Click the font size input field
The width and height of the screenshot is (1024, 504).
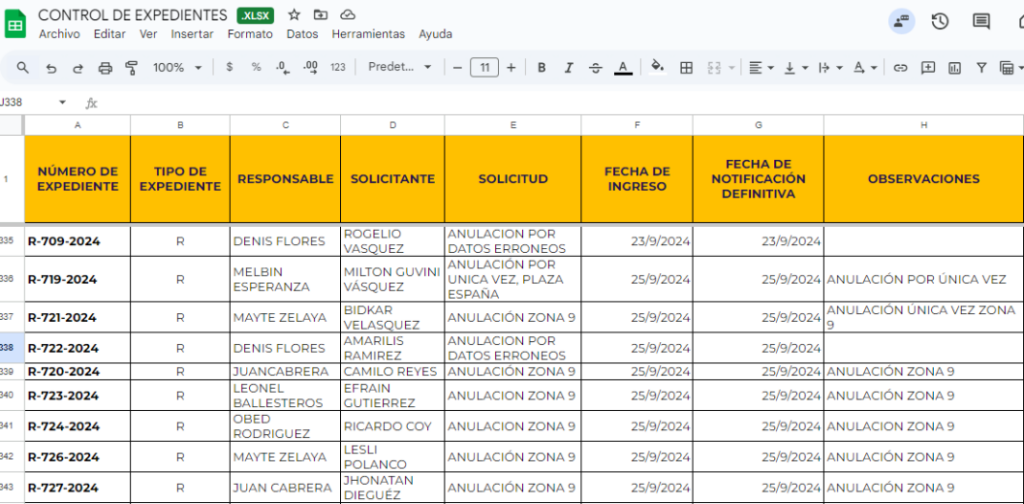(484, 68)
